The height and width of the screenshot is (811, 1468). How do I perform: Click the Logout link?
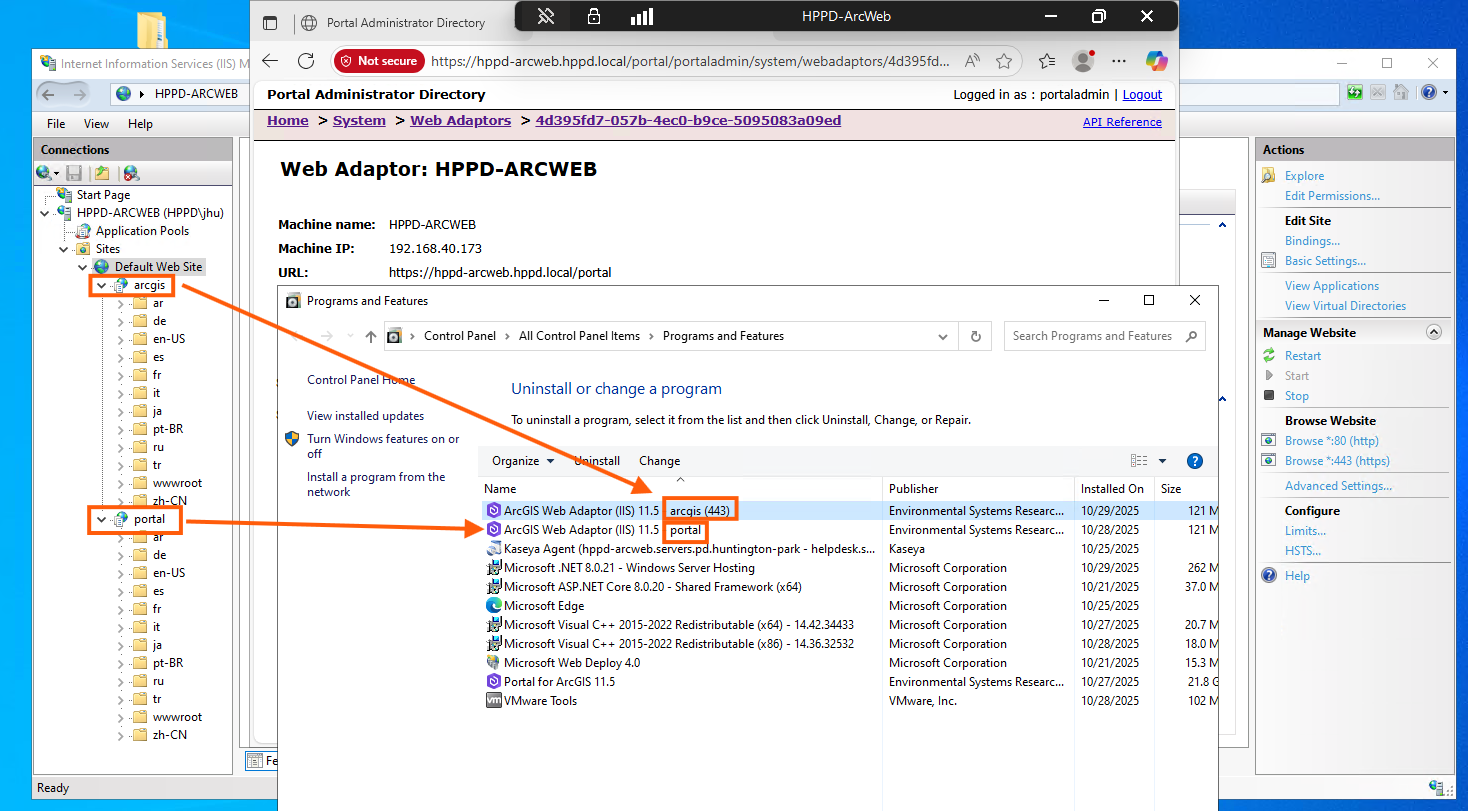pyautogui.click(x=1142, y=94)
